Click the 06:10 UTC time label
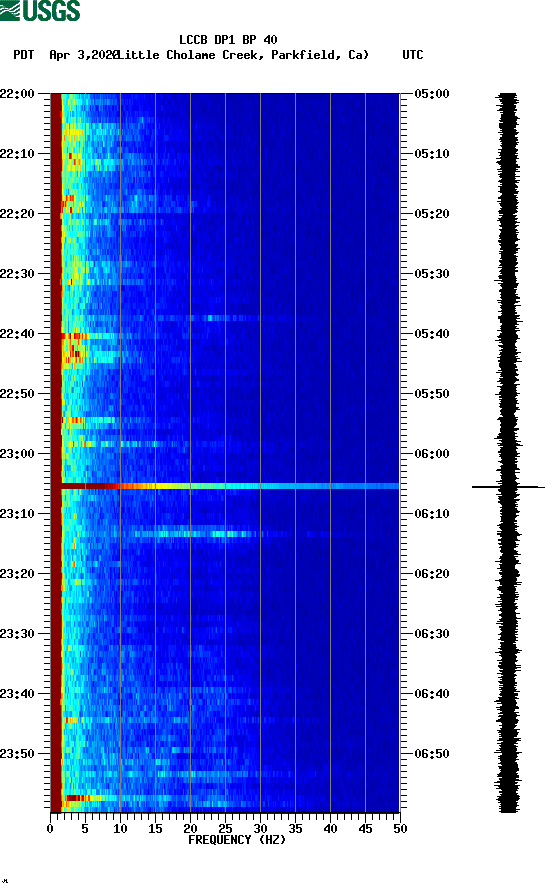This screenshot has width=552, height=892. click(432, 514)
